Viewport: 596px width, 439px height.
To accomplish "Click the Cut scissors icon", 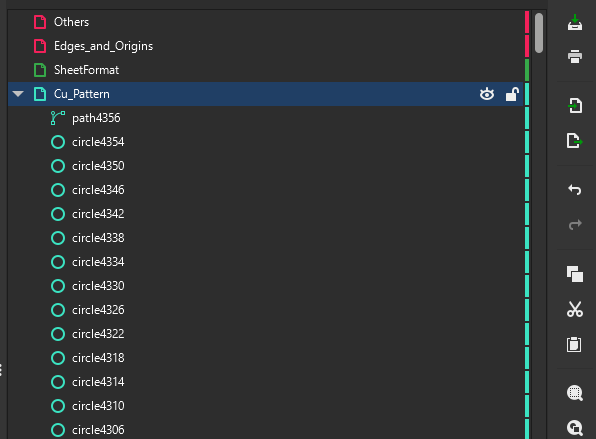I will pyautogui.click(x=575, y=309).
